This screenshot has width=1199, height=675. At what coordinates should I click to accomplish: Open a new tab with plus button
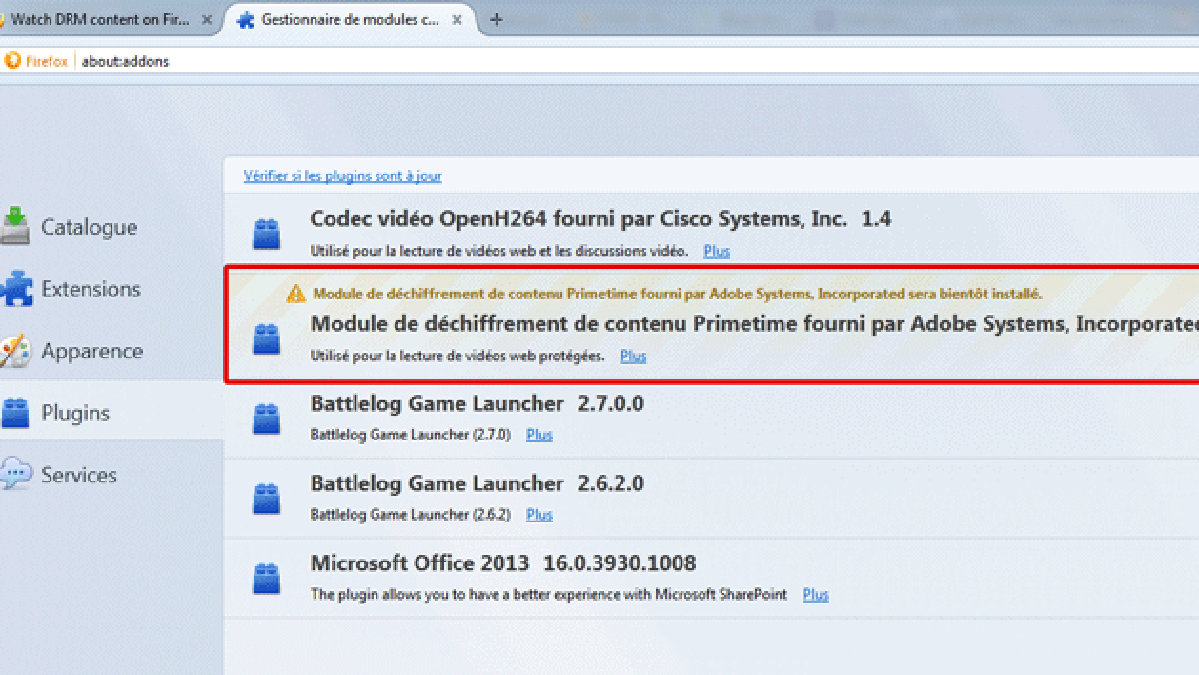[x=496, y=20]
